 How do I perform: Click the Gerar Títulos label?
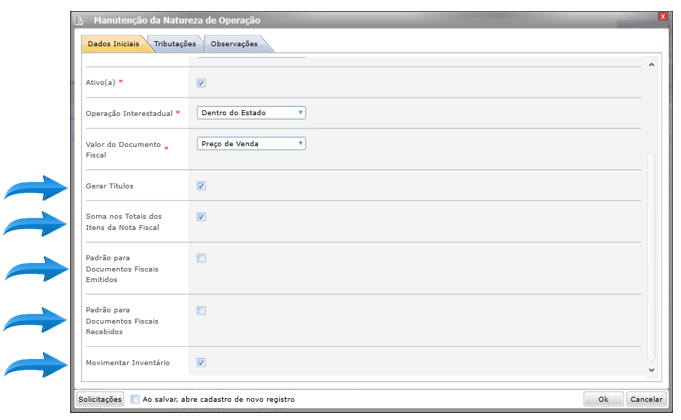pos(109,186)
